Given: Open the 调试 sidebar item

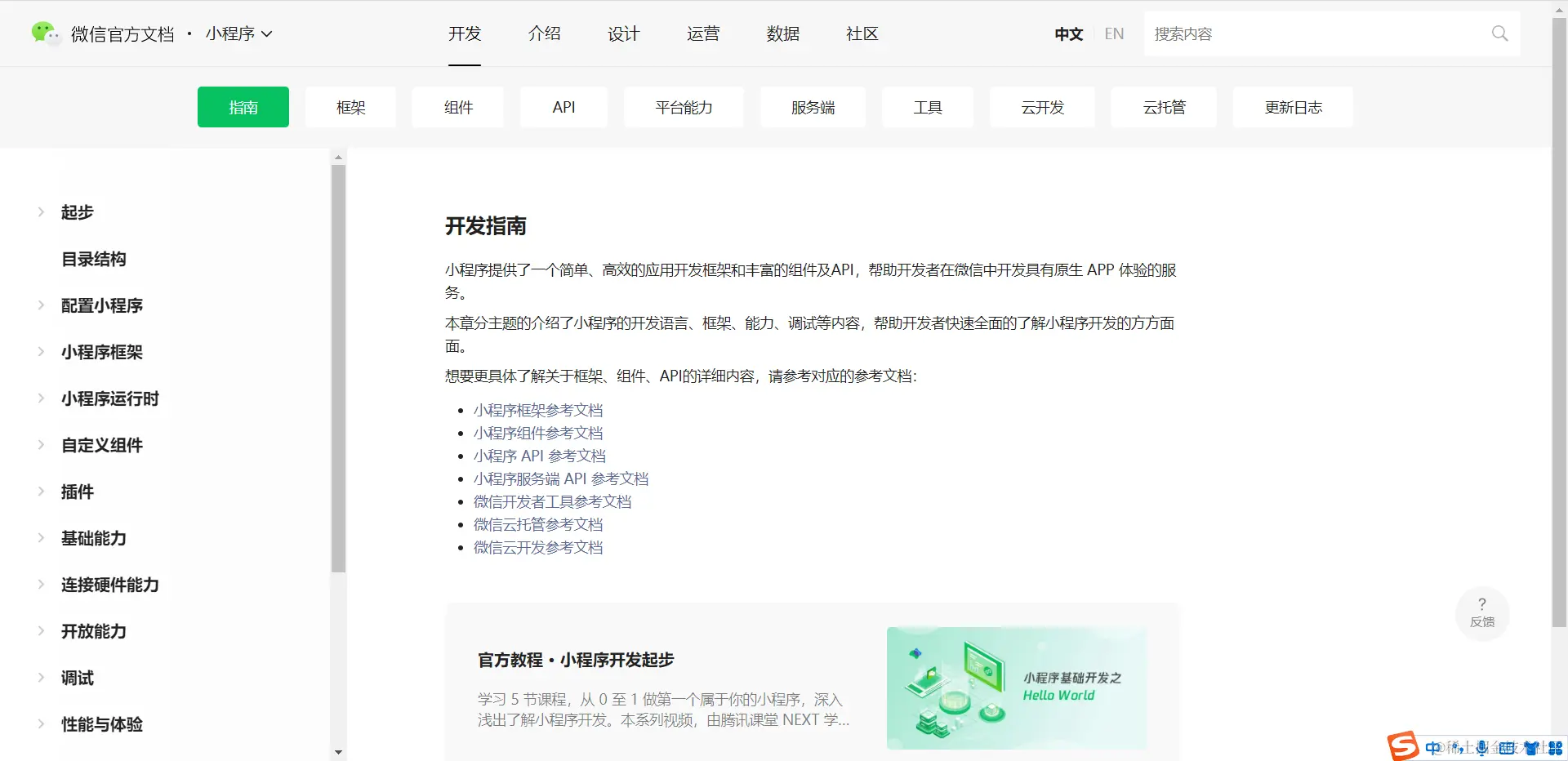Looking at the screenshot, I should tap(77, 678).
